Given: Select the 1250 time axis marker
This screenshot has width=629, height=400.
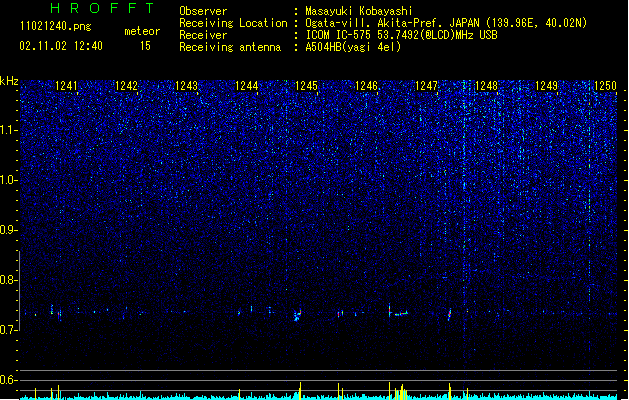Looking at the screenshot, I should pos(605,86).
